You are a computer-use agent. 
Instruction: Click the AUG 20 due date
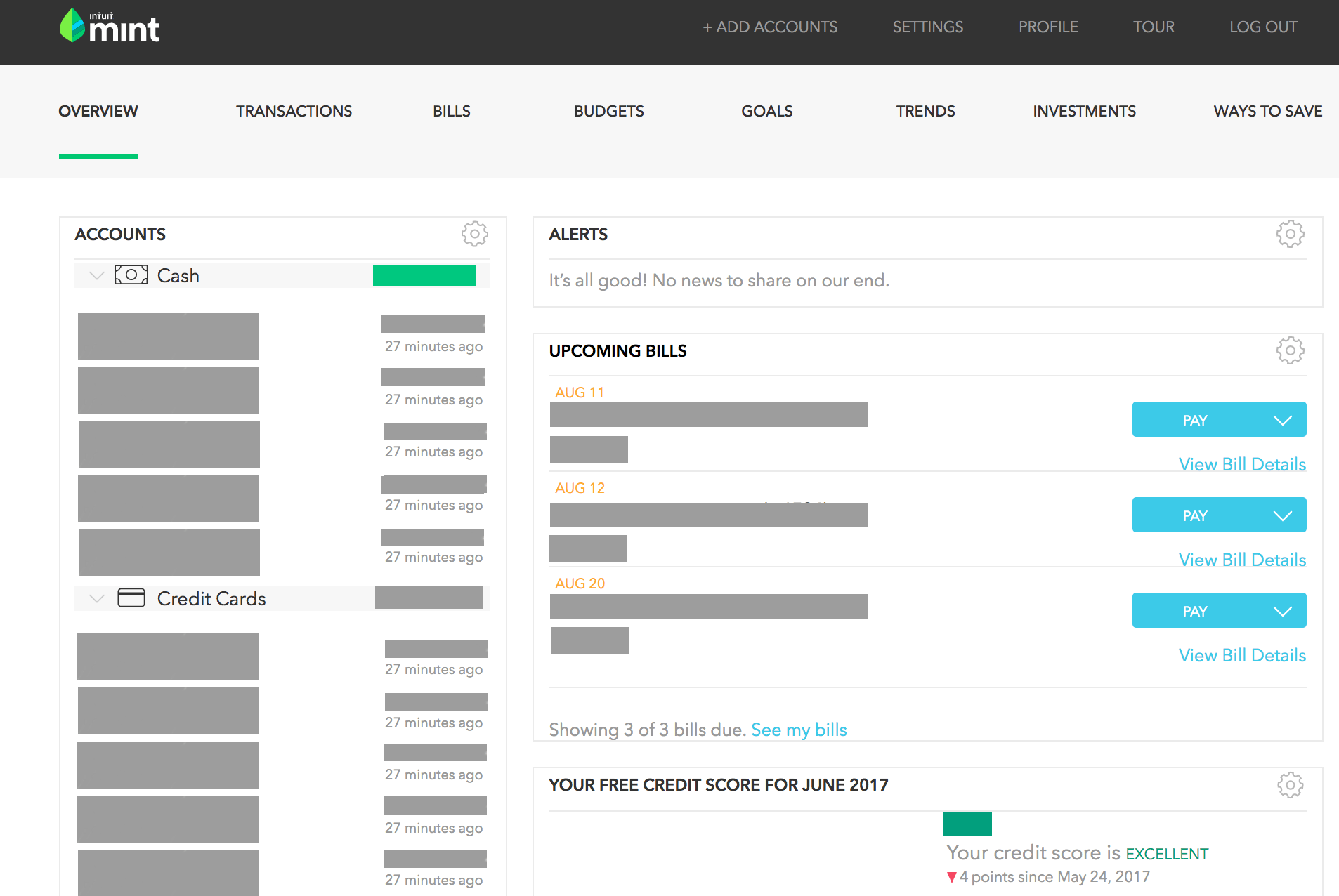point(580,584)
